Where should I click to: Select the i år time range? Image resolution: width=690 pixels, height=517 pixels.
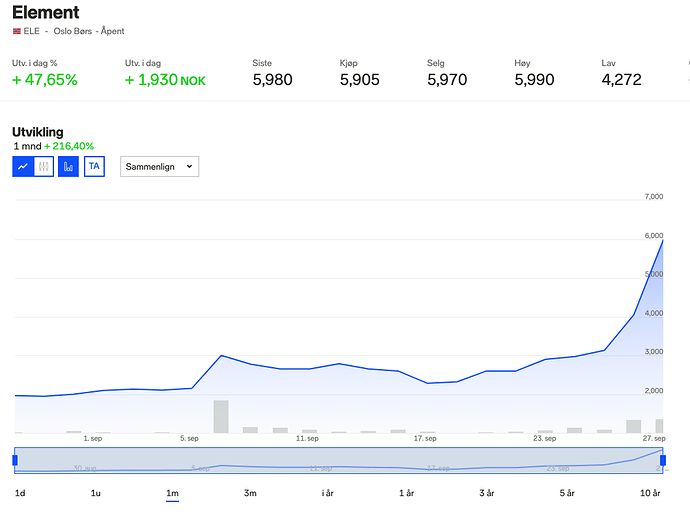click(327, 493)
